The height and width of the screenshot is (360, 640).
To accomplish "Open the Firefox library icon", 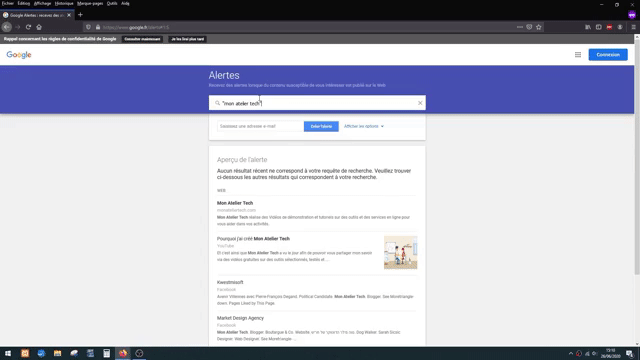I will (588, 27).
